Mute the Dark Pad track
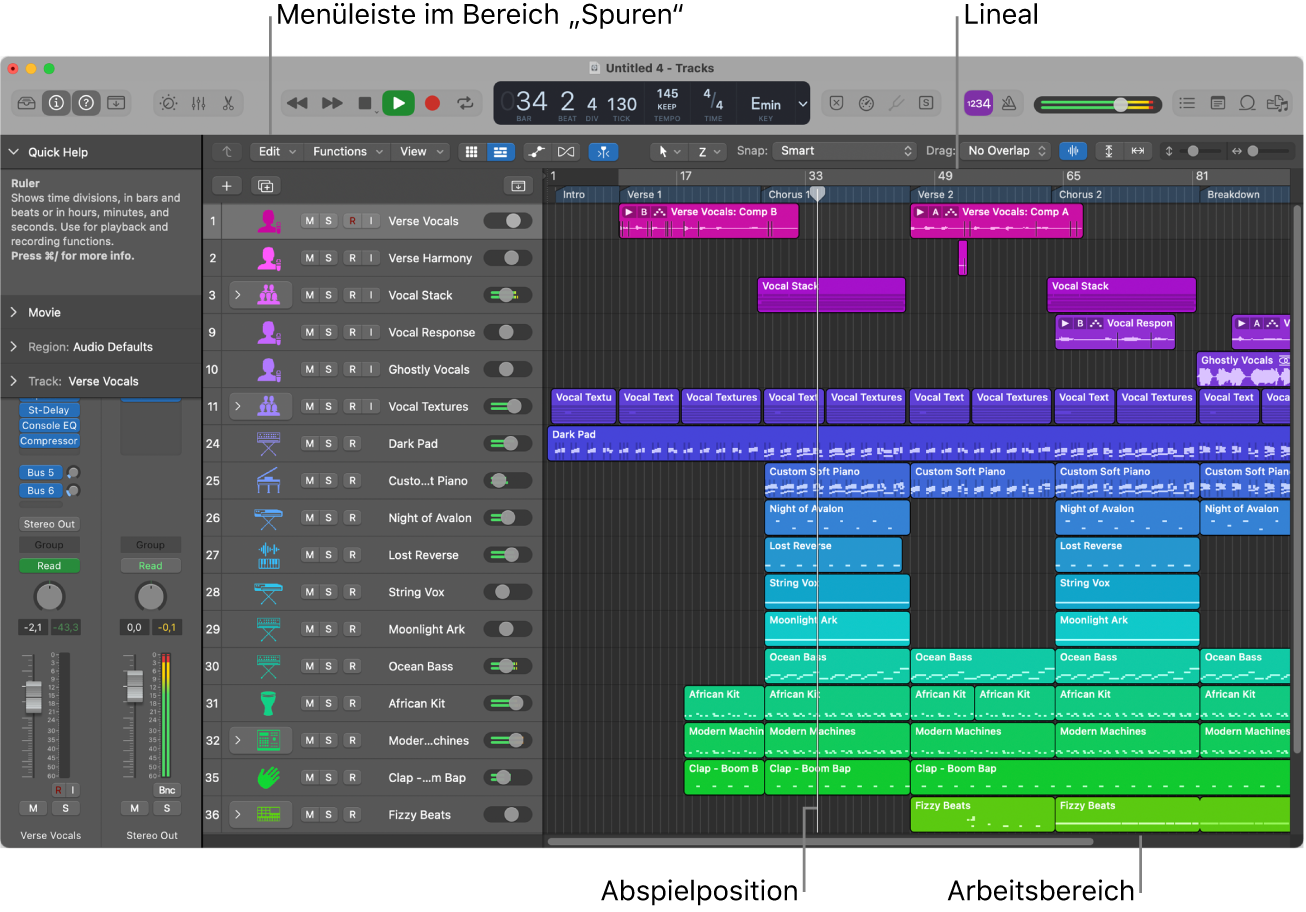1306x912 pixels. 309,444
